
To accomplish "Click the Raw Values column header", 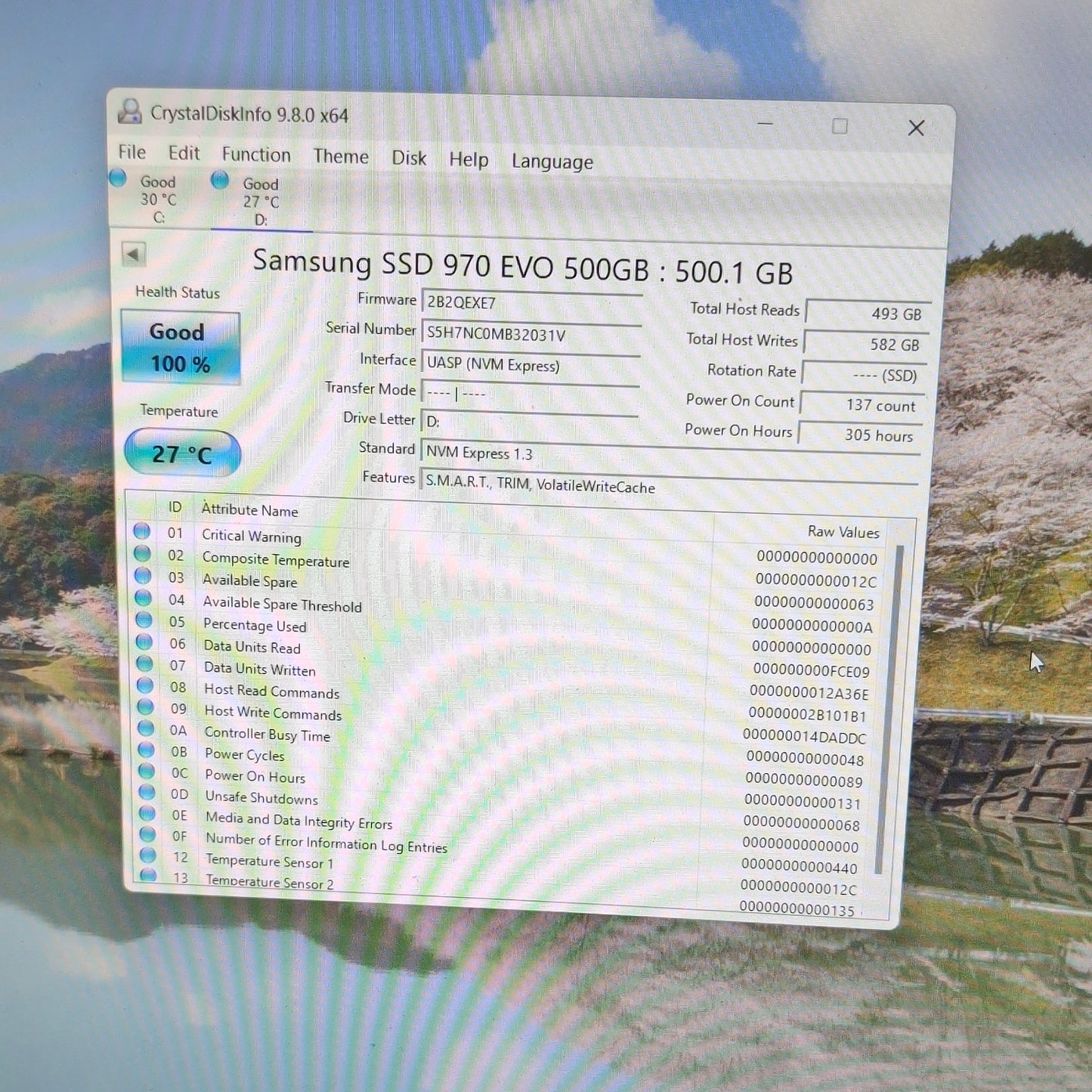I will tap(843, 532).
